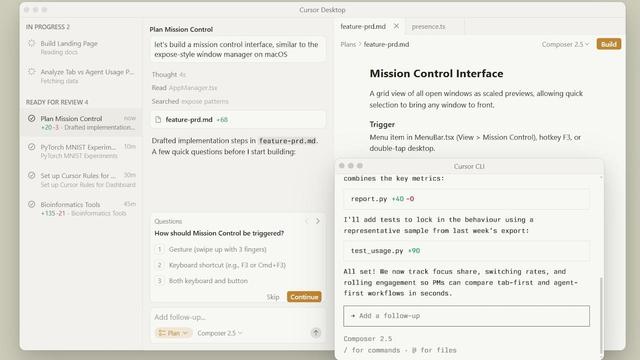This screenshot has height=360, width=640.
Task: Click the spinner icon beside Analyze Tab vs Agent Usage
Action: pyautogui.click(x=31, y=72)
